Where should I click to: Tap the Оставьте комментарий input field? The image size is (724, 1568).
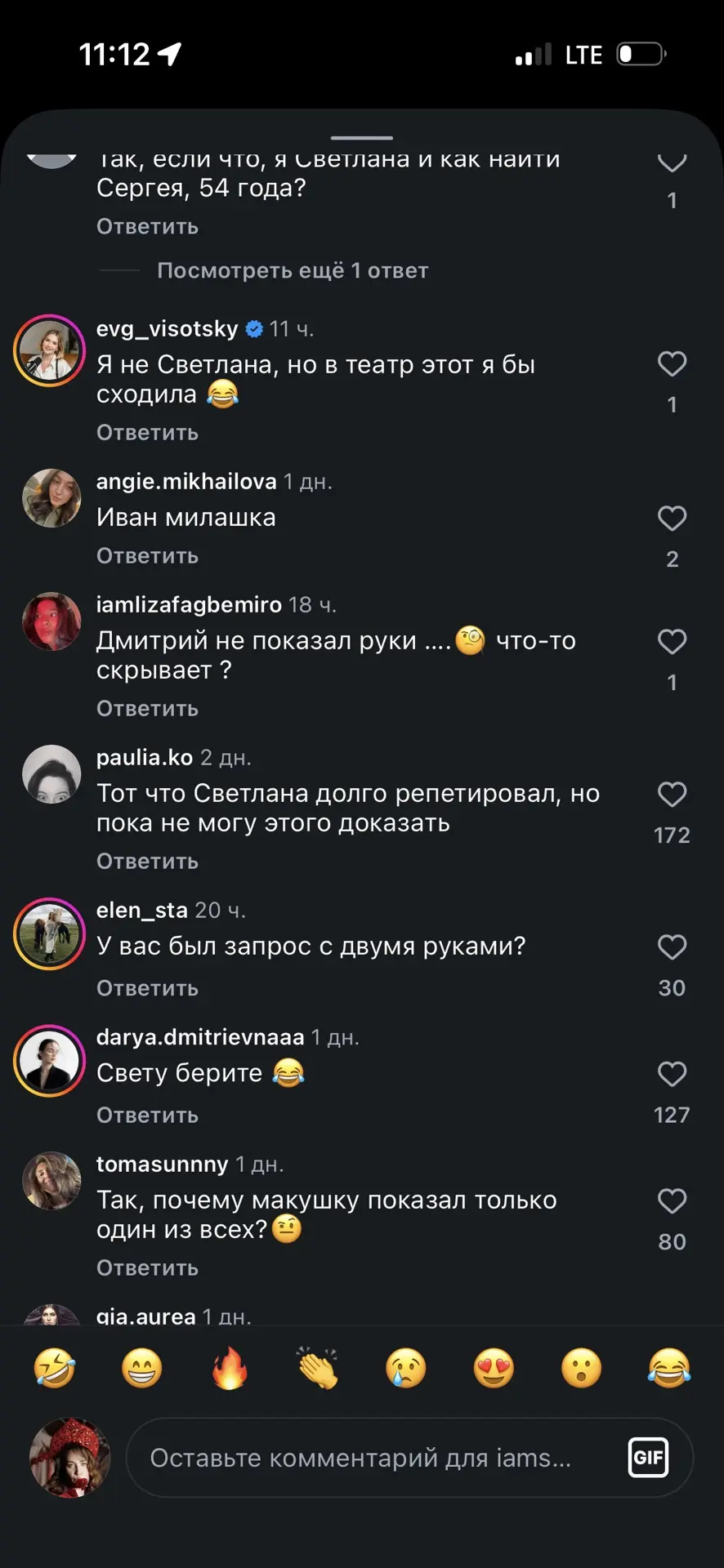409,1458
